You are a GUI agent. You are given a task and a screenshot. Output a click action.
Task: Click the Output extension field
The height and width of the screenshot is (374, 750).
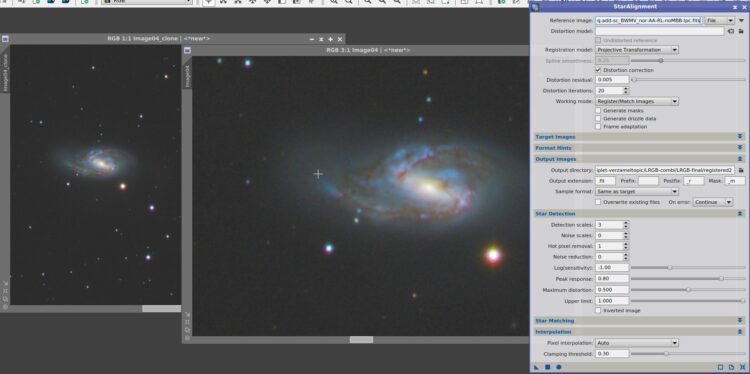tap(605, 181)
